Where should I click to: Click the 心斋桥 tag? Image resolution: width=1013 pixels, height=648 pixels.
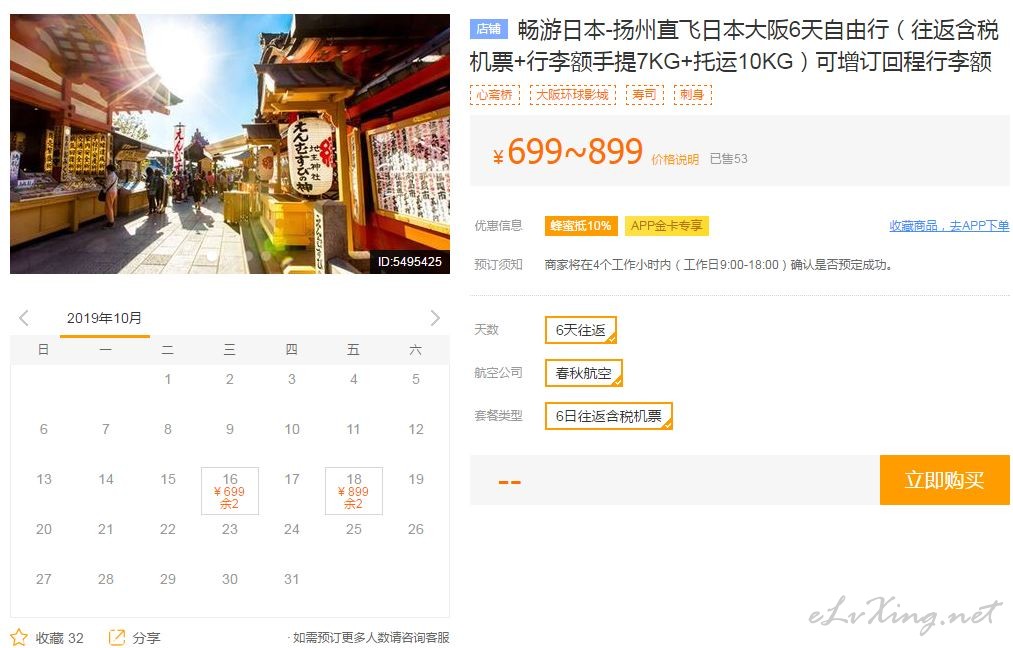[495, 94]
